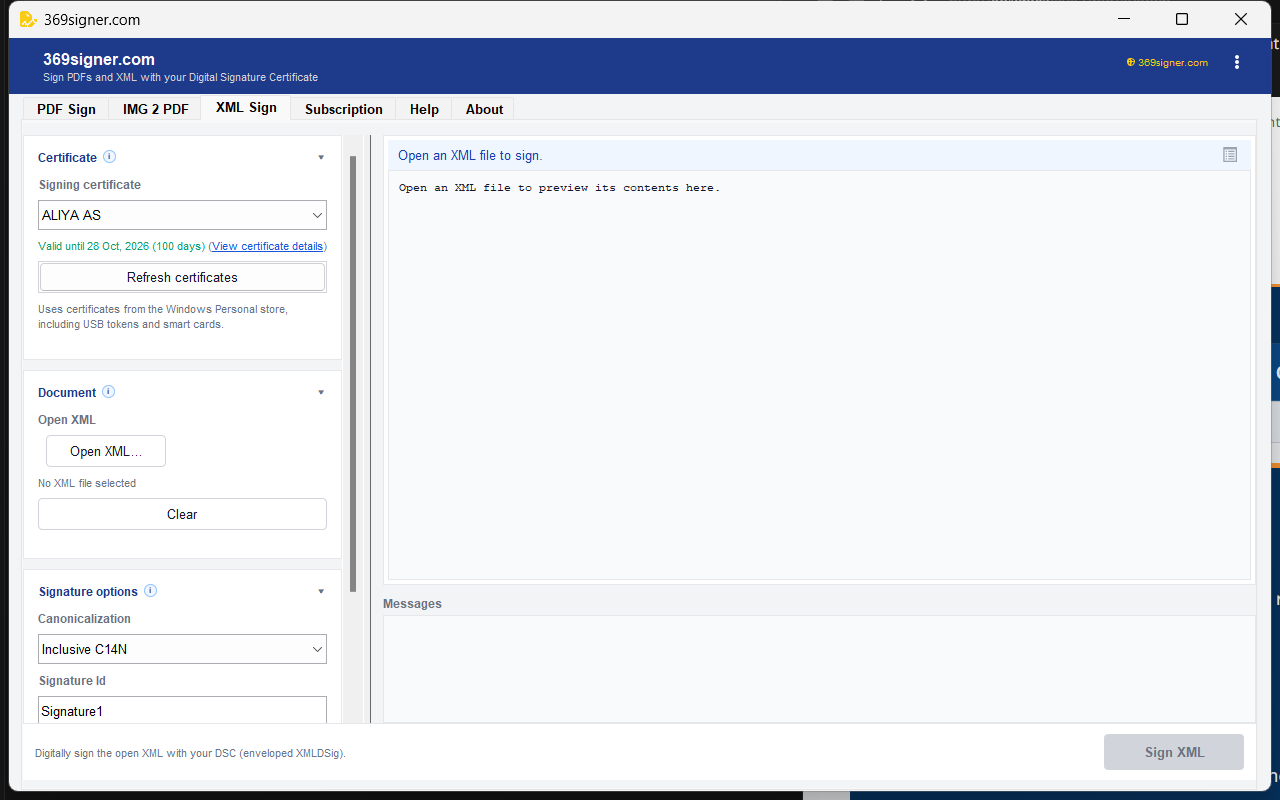The width and height of the screenshot is (1280, 800).
Task: Click the 'Signing certificate' label
Action: click(90, 185)
